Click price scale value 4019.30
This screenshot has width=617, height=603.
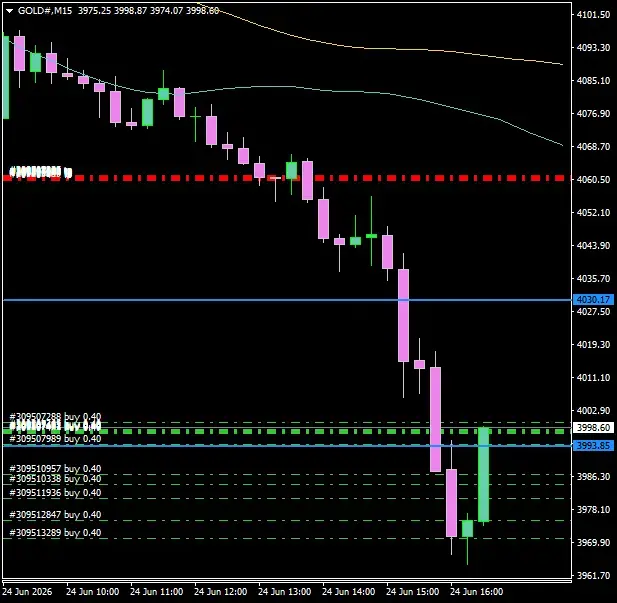593,344
